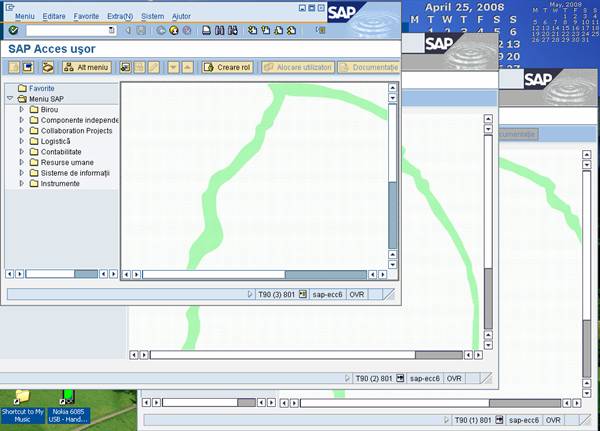
Task: Expand the Contabilitate folder
Action: 21,152
